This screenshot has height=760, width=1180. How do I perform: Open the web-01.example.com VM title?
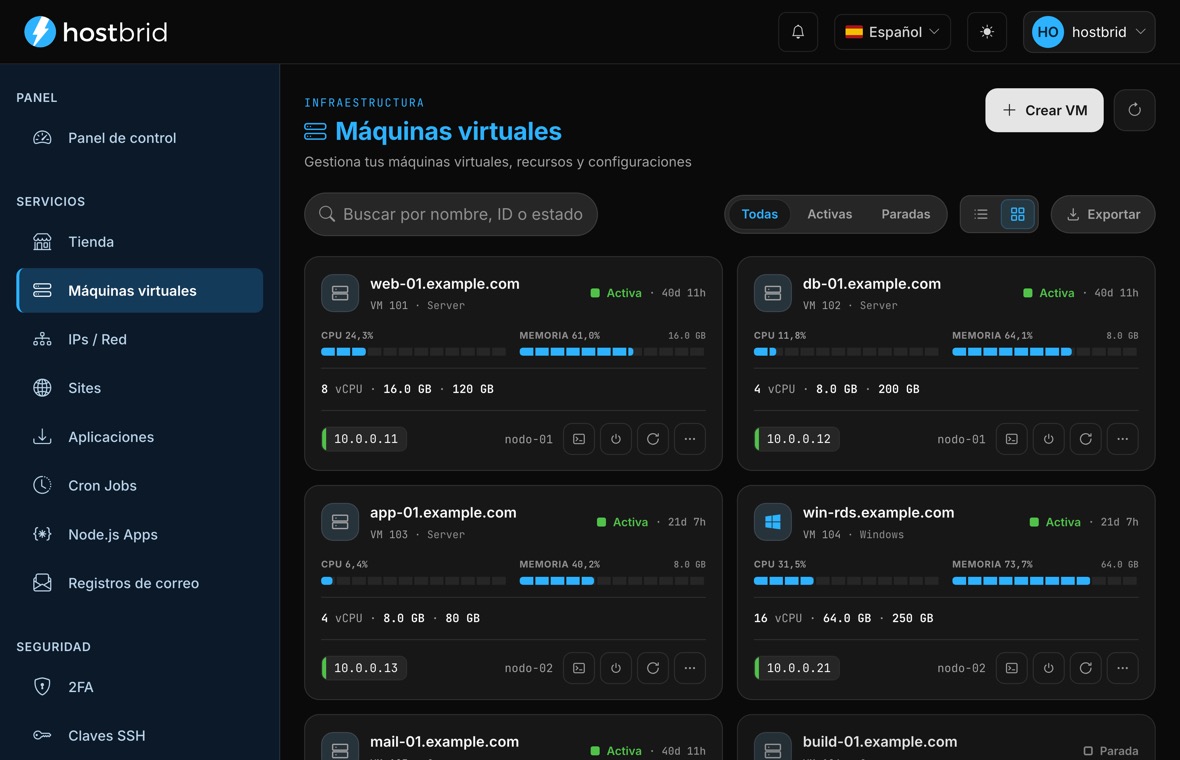(x=445, y=284)
